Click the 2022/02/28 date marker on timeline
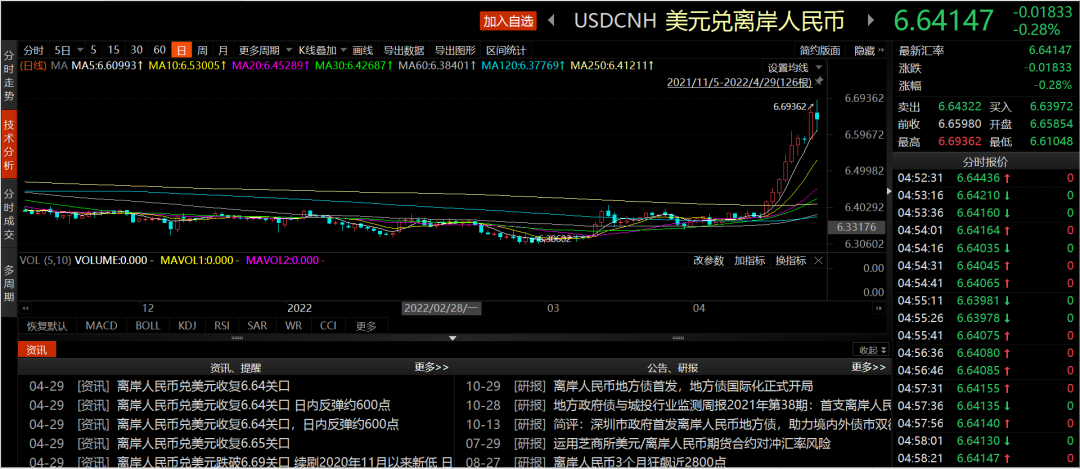The width and height of the screenshot is (1080, 469). pos(442,307)
